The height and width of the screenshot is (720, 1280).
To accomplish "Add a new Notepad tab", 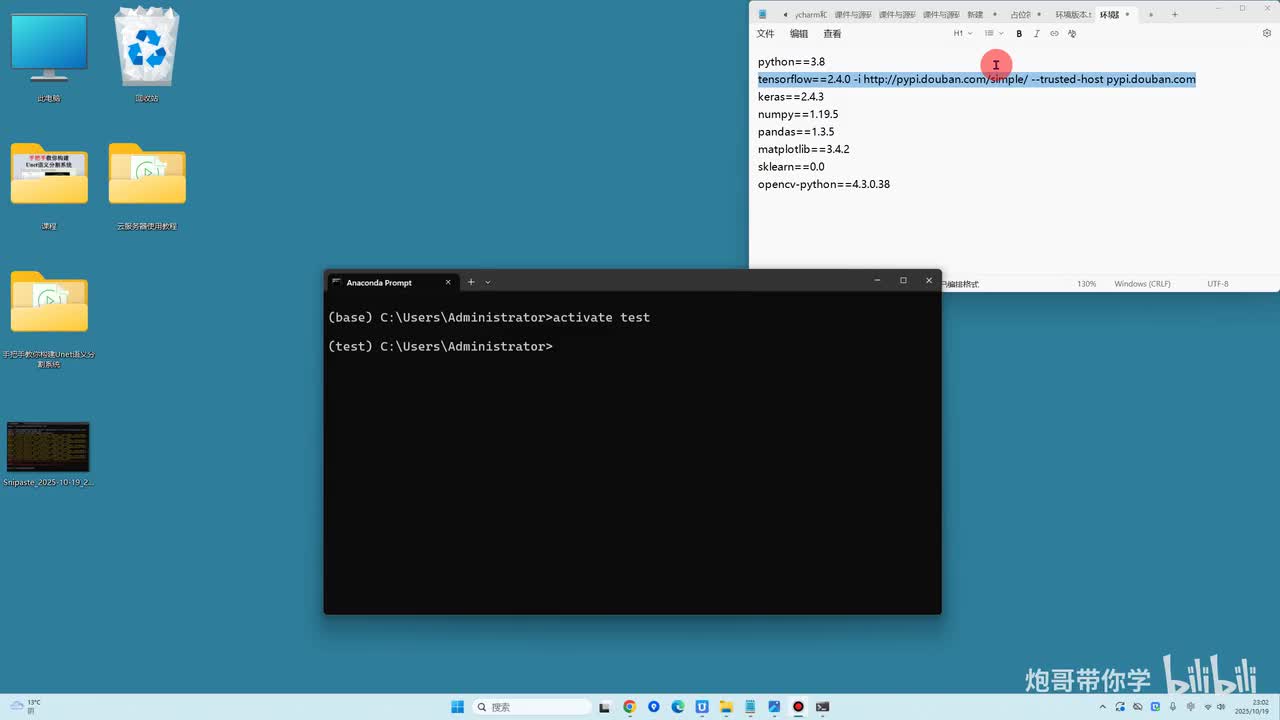I will click(1174, 14).
